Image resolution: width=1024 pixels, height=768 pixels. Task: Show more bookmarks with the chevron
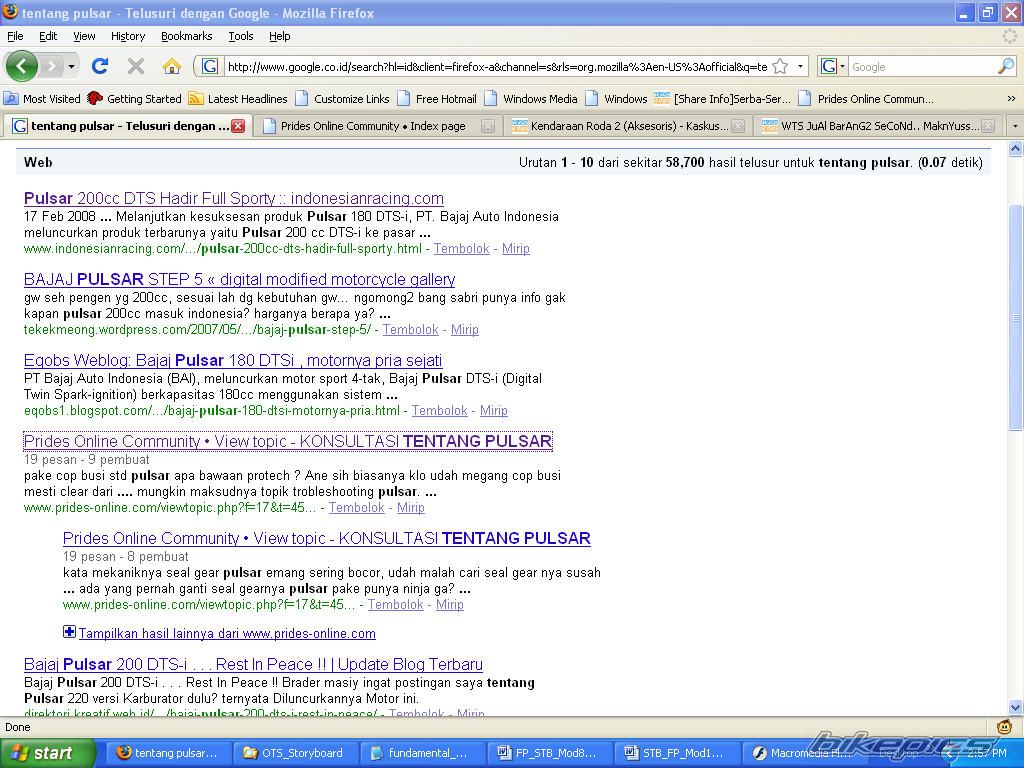1011,99
